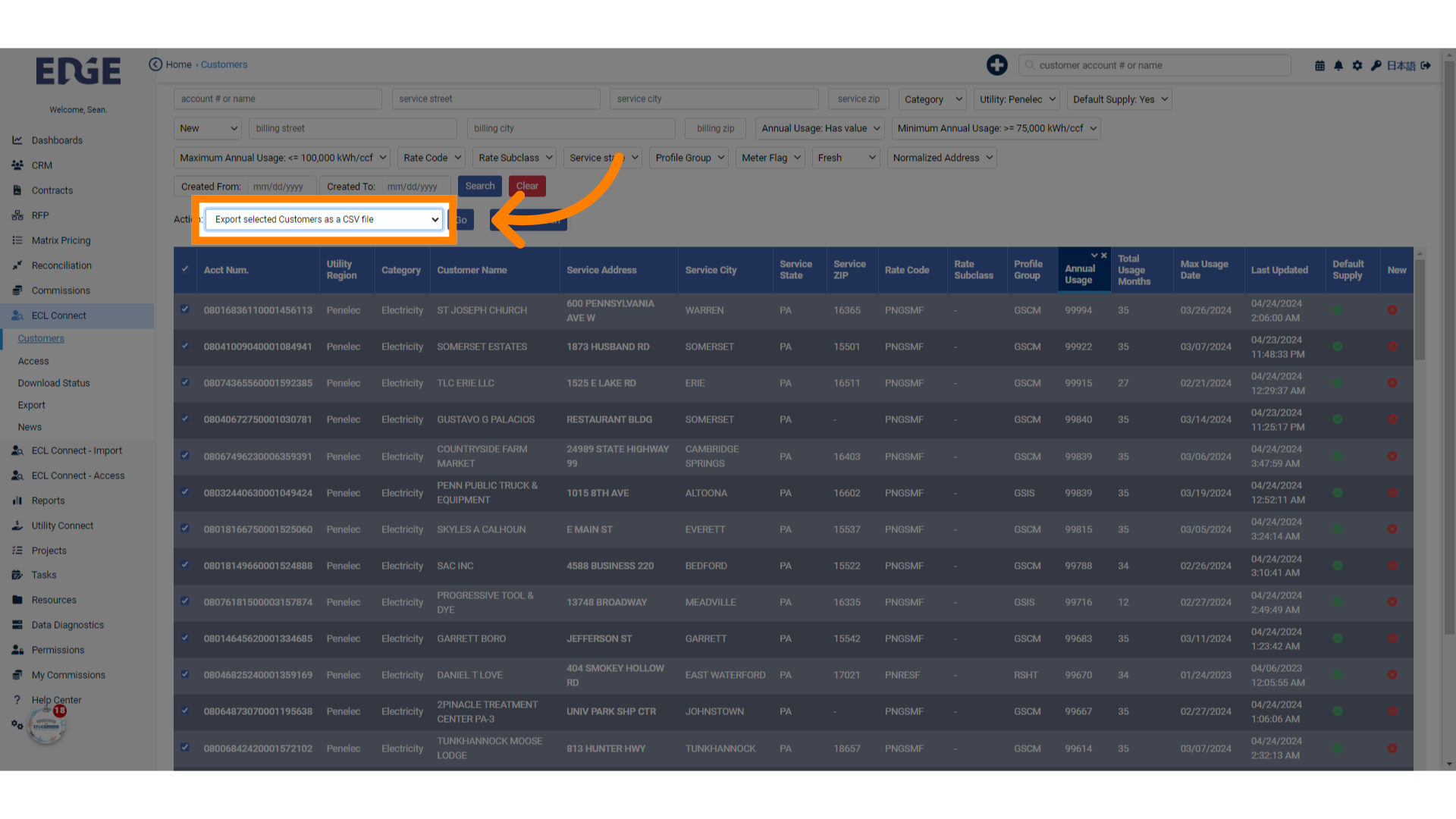This screenshot has width=1456, height=819.
Task: Uncheck the SKYLES A CALHOUN row checkbox
Action: tap(185, 529)
